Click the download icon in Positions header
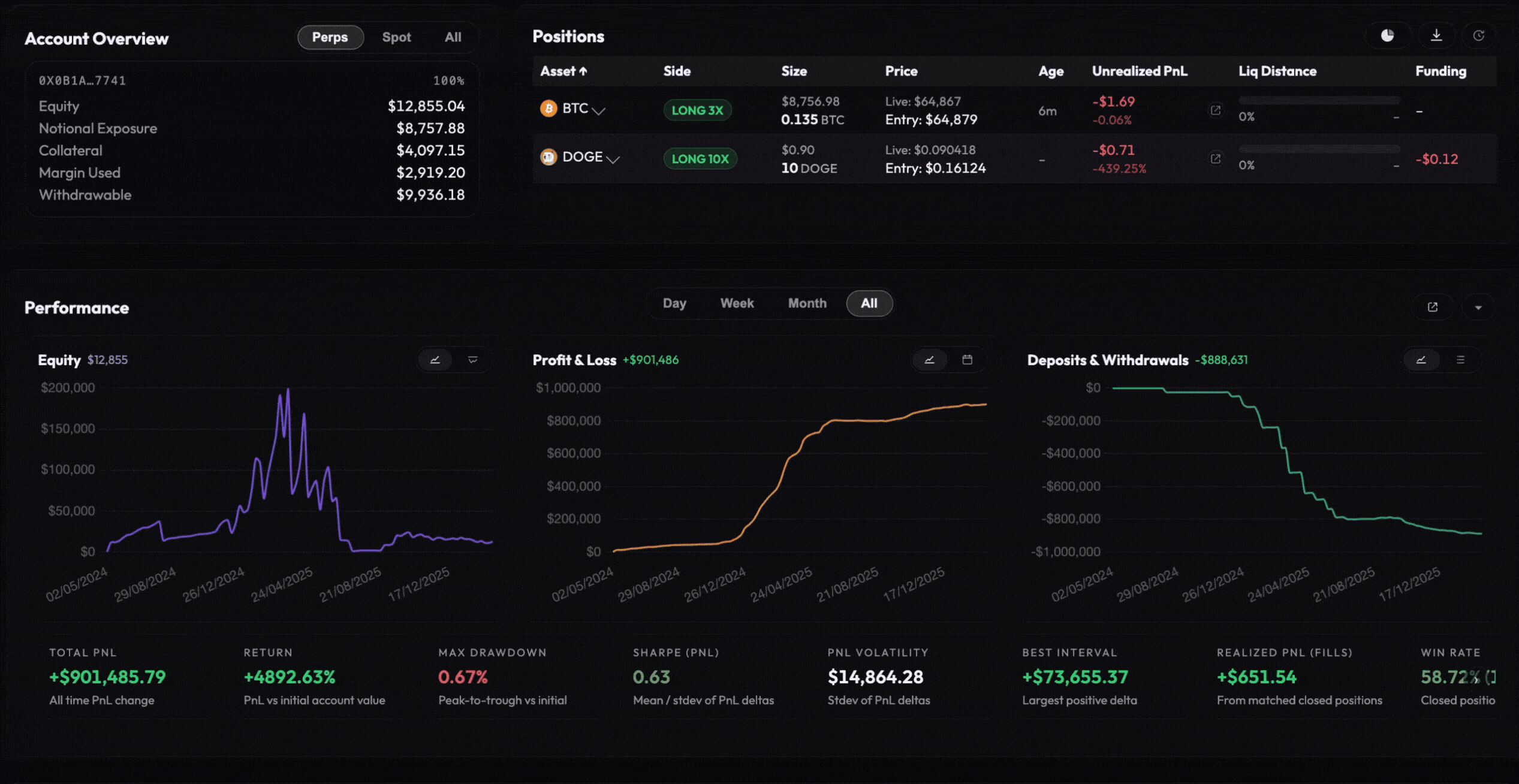Image resolution: width=1519 pixels, height=784 pixels. 1436,36
